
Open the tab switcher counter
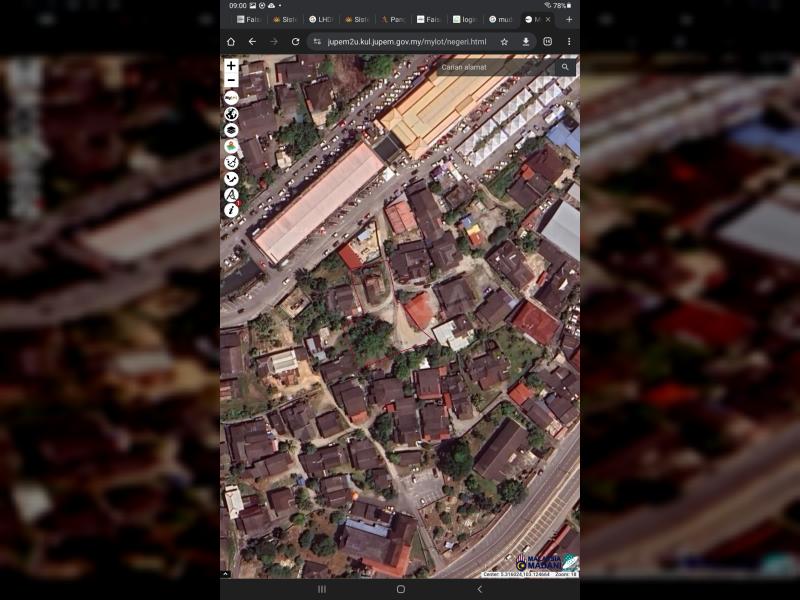pos(548,42)
